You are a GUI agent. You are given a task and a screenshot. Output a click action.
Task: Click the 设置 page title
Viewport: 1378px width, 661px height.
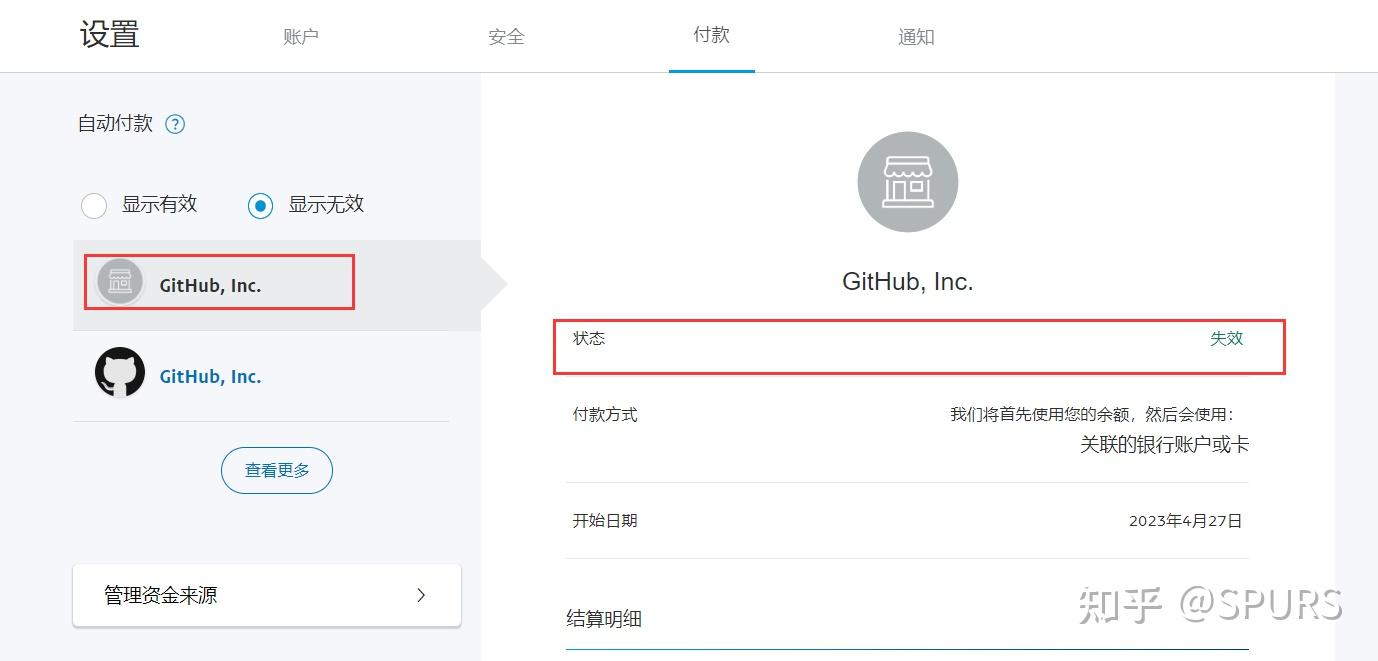(110, 35)
